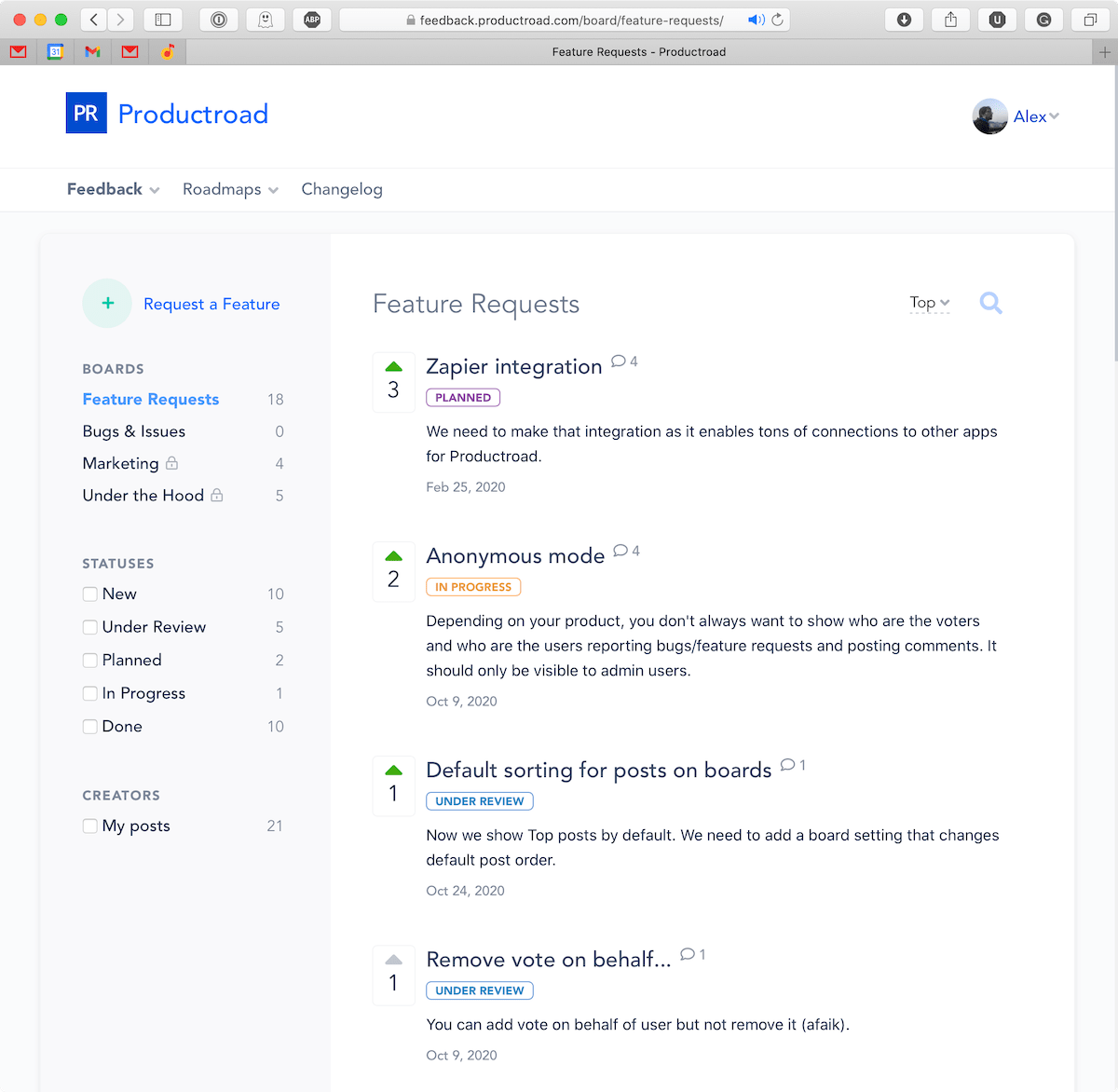Check the New status filter

[x=90, y=594]
